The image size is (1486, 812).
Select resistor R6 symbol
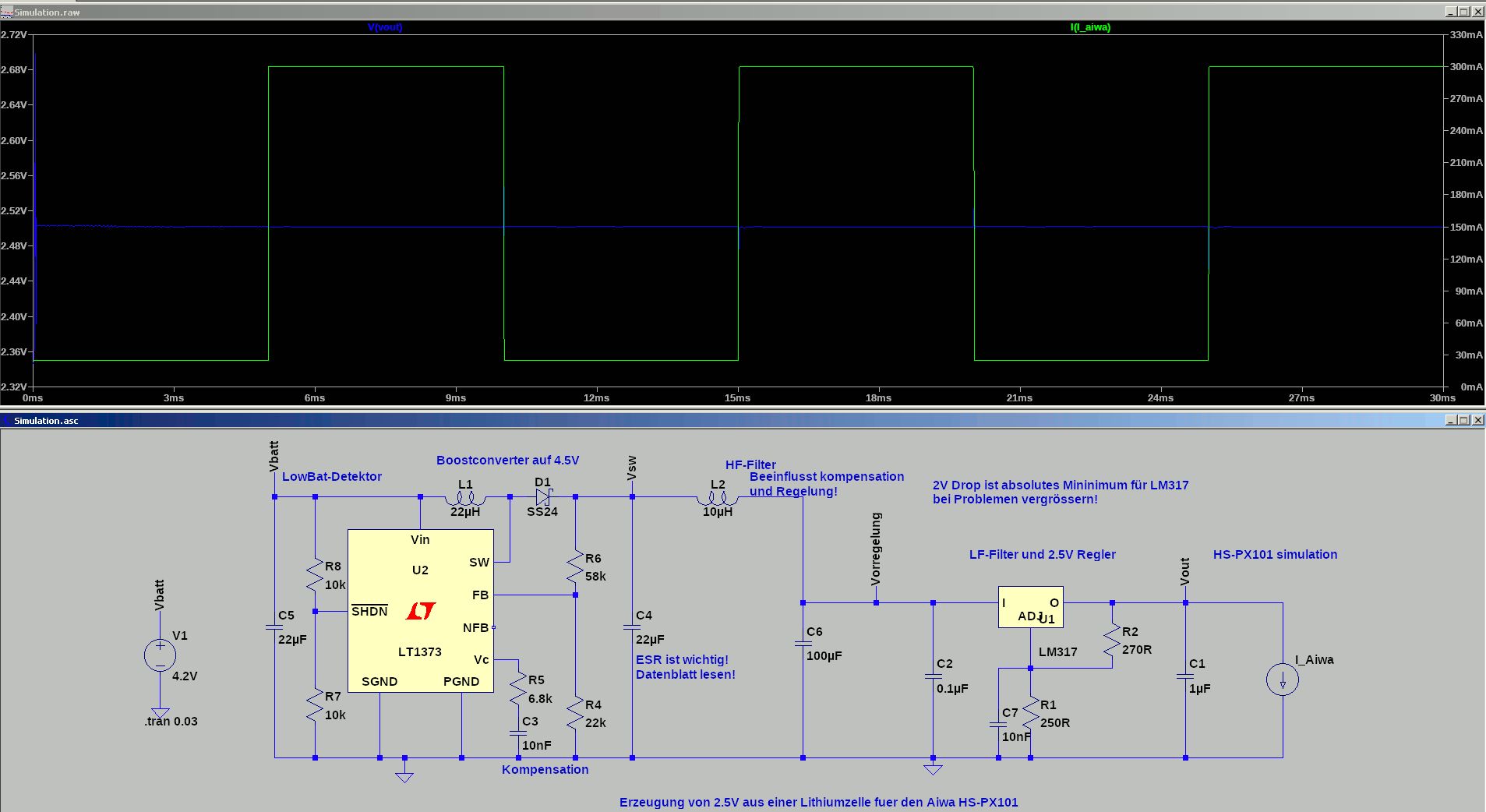pos(575,567)
